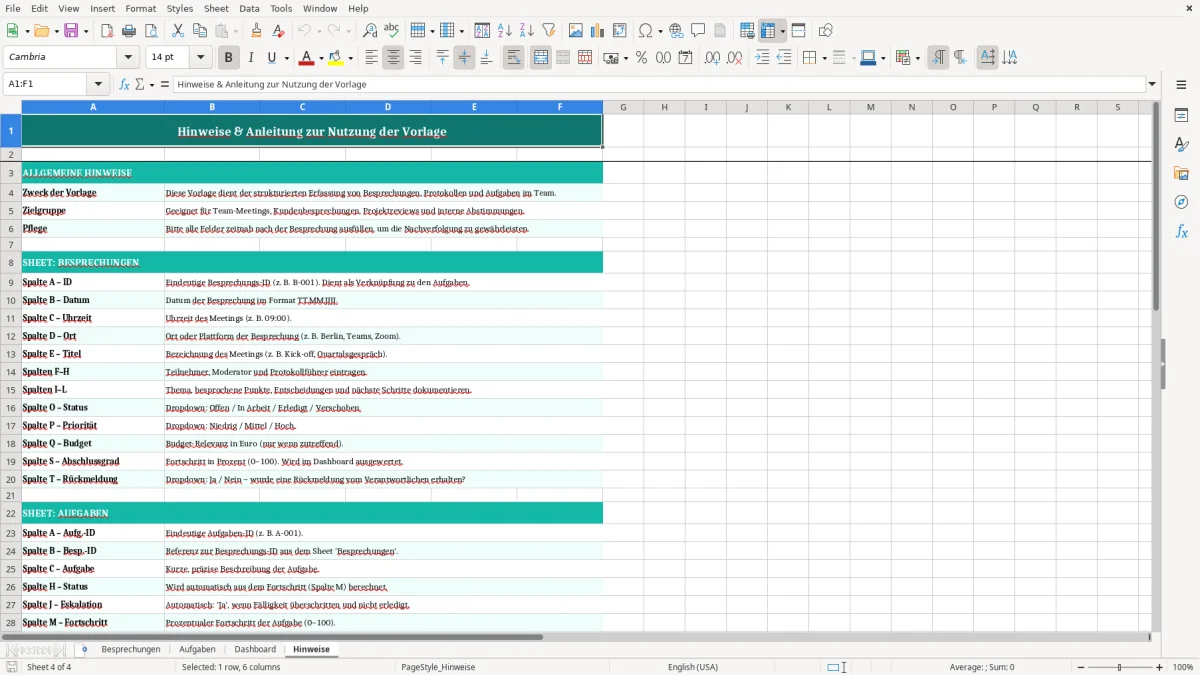
Task: Open the Freeze Rows and Columns dropdown arrow
Action: [x=782, y=31]
